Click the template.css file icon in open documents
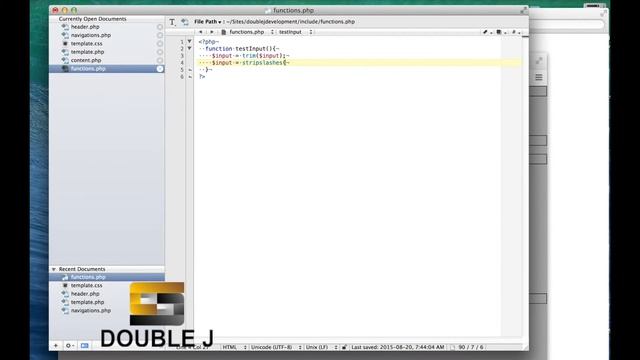The width and height of the screenshot is (640, 360). coord(65,43)
